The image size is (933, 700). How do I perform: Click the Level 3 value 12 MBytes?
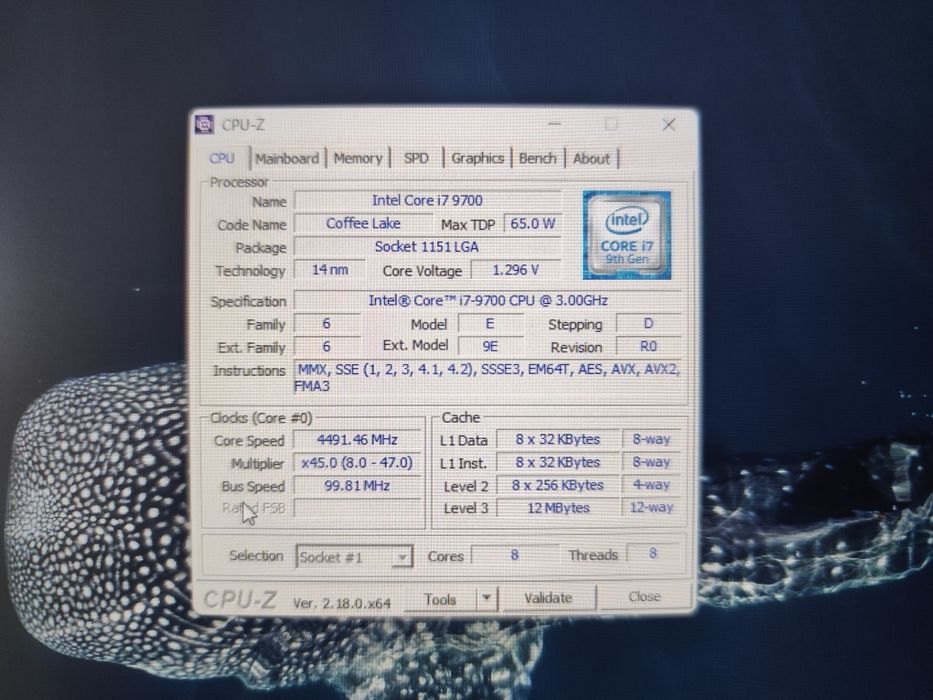pyautogui.click(x=558, y=508)
